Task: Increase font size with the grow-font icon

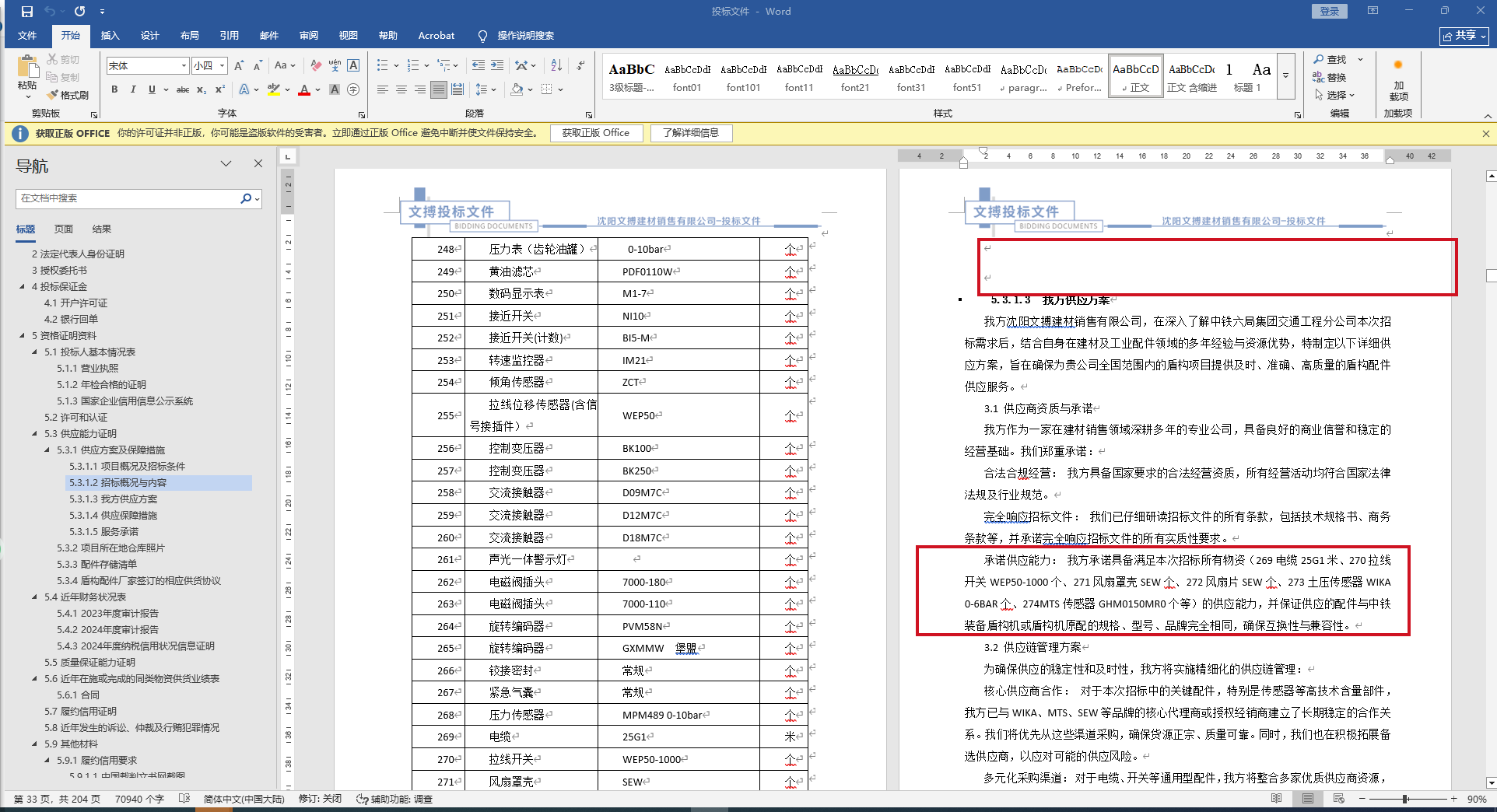Action: tap(239, 66)
